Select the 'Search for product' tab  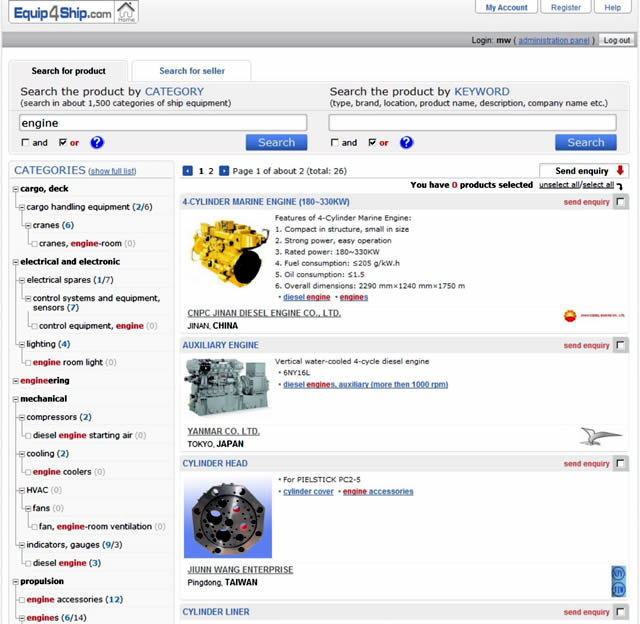pos(68,71)
